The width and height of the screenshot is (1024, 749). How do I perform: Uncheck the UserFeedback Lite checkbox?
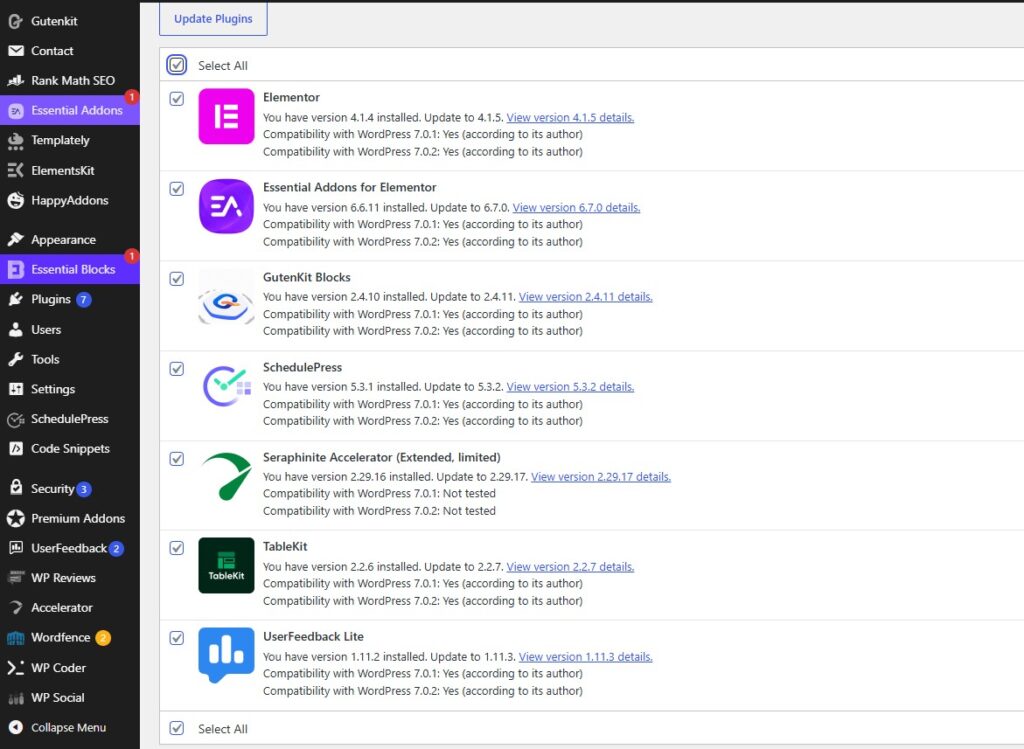[176, 638]
